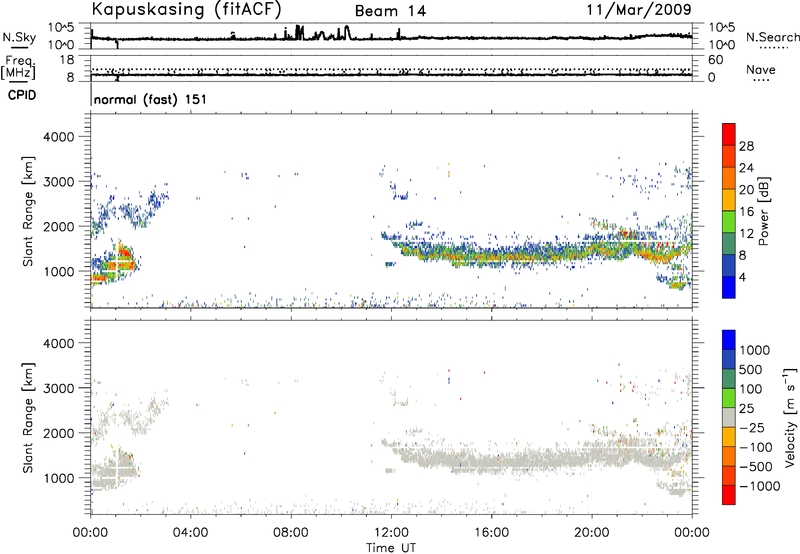Click the "20:00" time axis label
The image size is (800, 554).
pos(592,533)
